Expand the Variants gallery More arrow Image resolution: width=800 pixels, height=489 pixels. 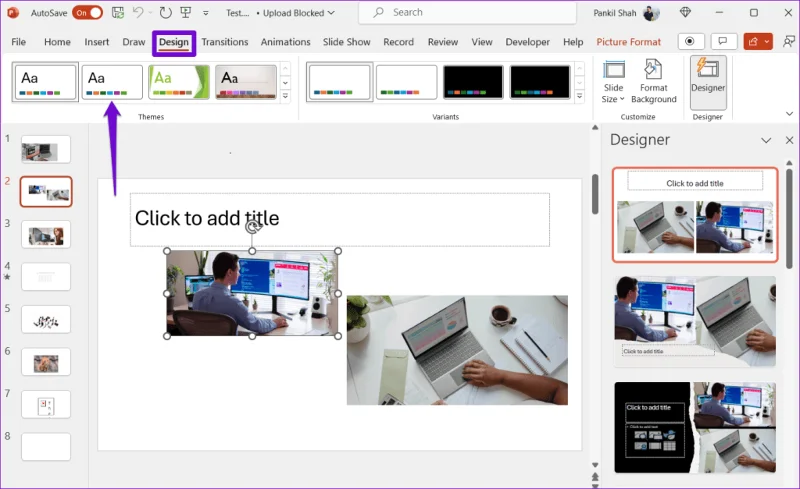580,95
